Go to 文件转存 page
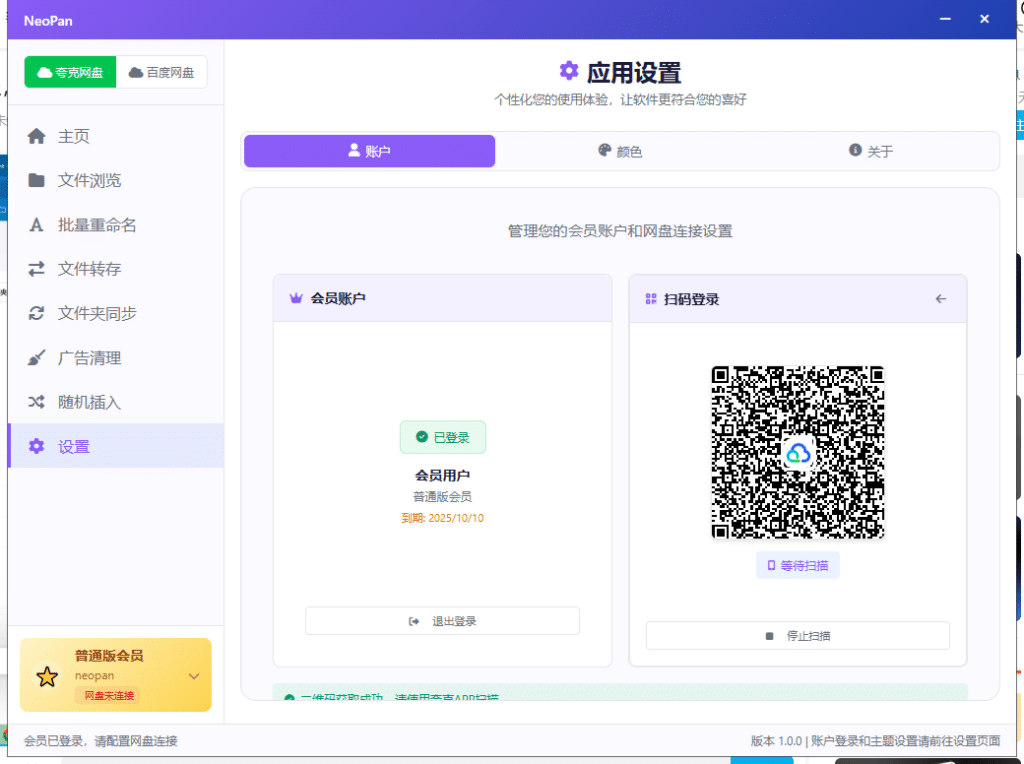The width and height of the screenshot is (1024, 764). tap(116, 269)
